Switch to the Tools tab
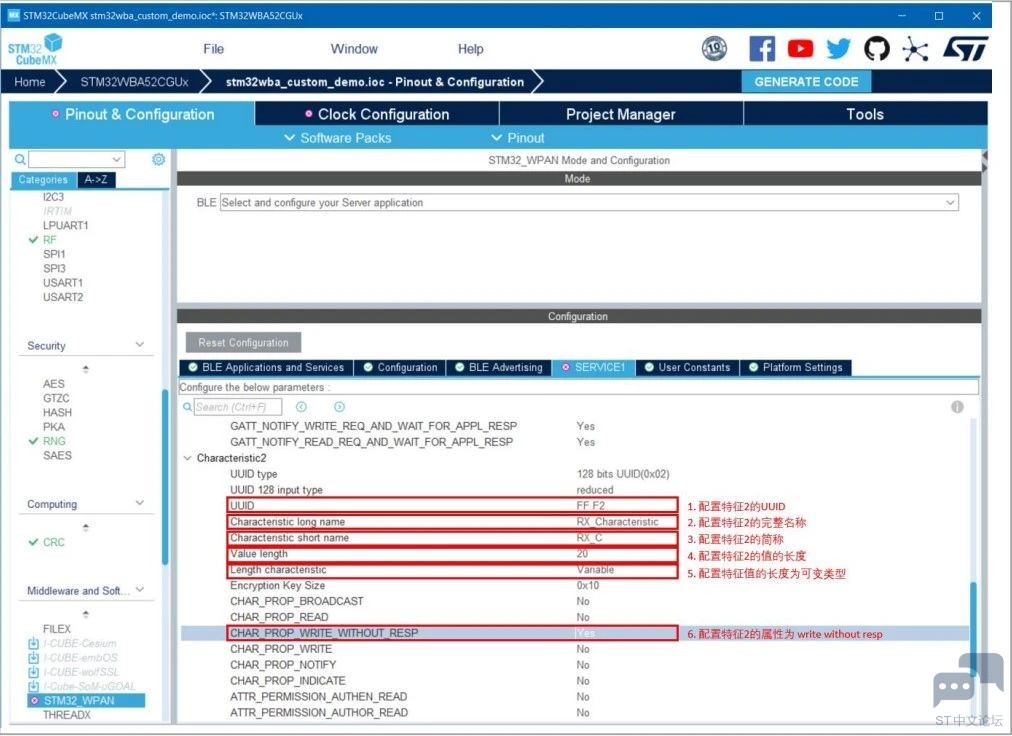The height and width of the screenshot is (736, 1012). click(x=865, y=114)
